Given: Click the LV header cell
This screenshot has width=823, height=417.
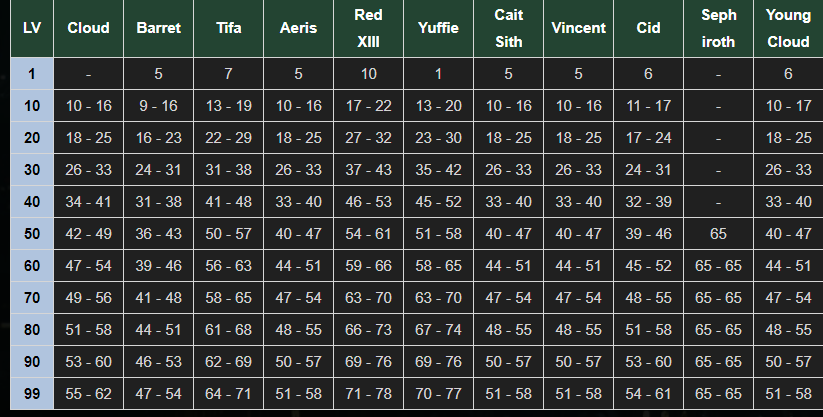Looking at the screenshot, I should coord(31,28).
